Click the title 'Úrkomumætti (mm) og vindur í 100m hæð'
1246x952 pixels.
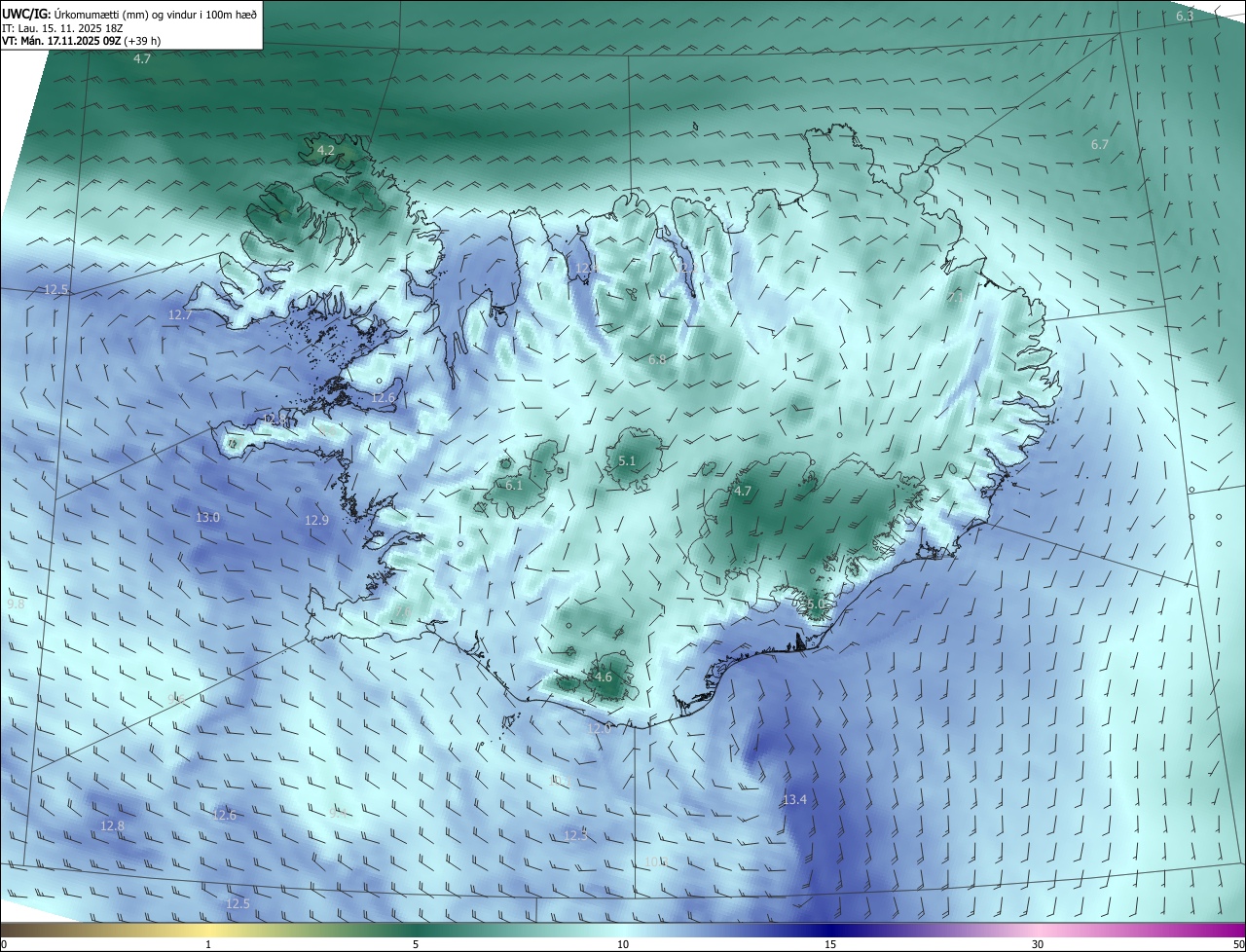point(155,14)
